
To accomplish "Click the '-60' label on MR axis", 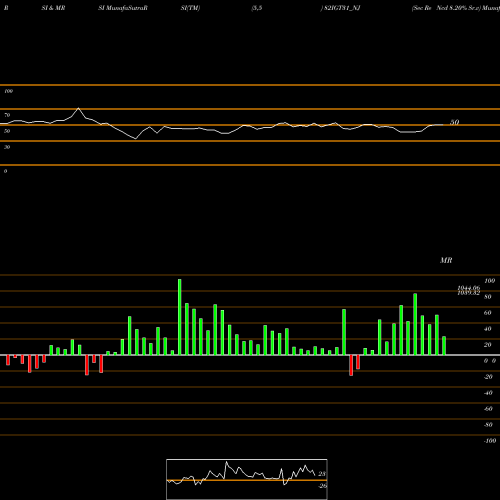I will pos(488,409).
